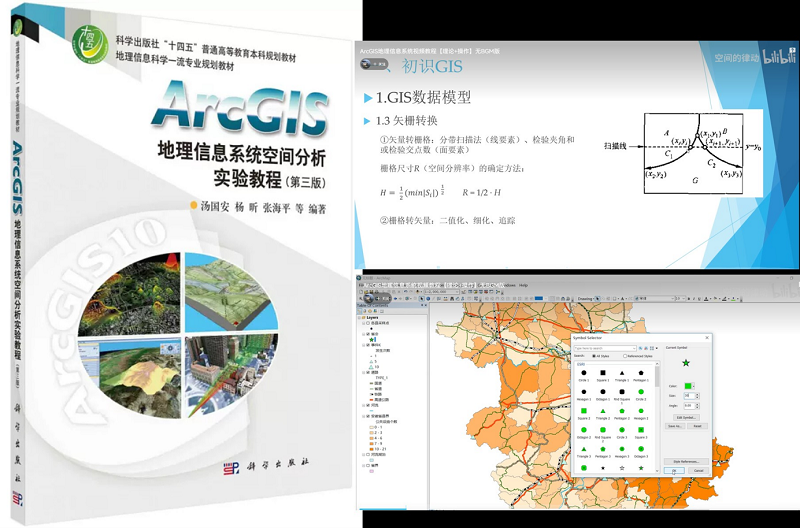
Task: Select the green Triangle 3 symbol
Action: pos(584,449)
